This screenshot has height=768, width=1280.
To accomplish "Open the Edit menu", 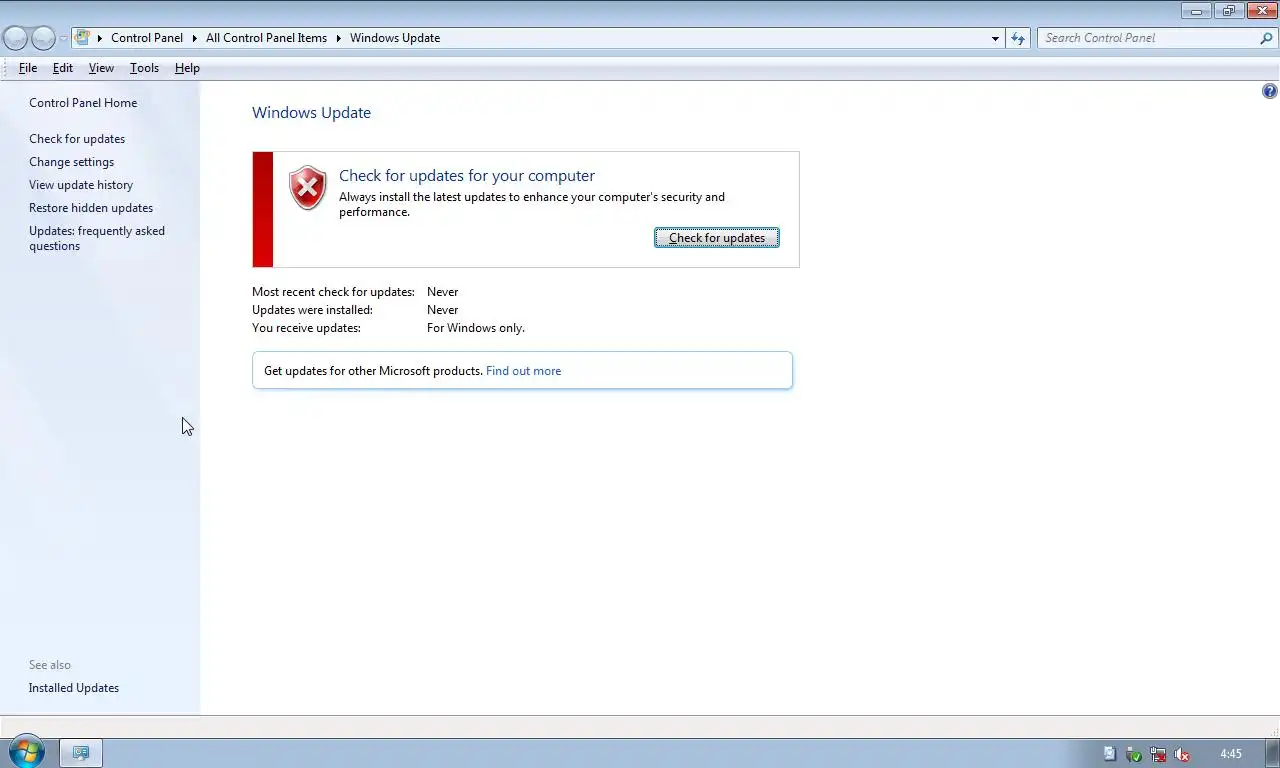I will (x=62, y=68).
